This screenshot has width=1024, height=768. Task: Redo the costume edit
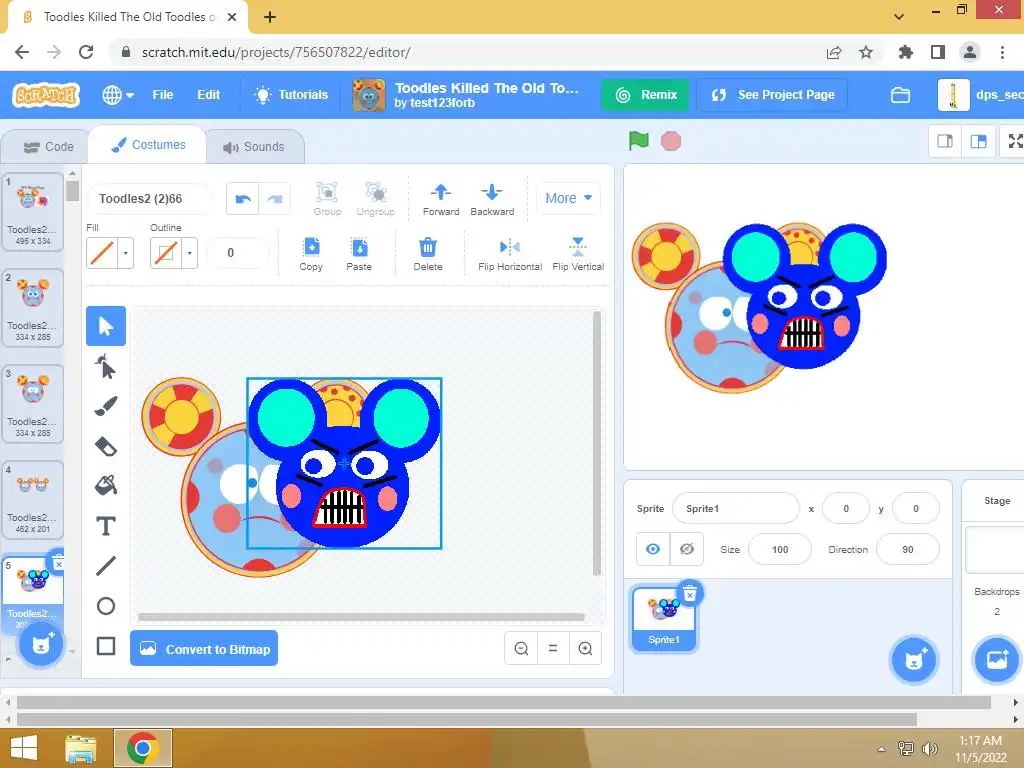(x=275, y=199)
